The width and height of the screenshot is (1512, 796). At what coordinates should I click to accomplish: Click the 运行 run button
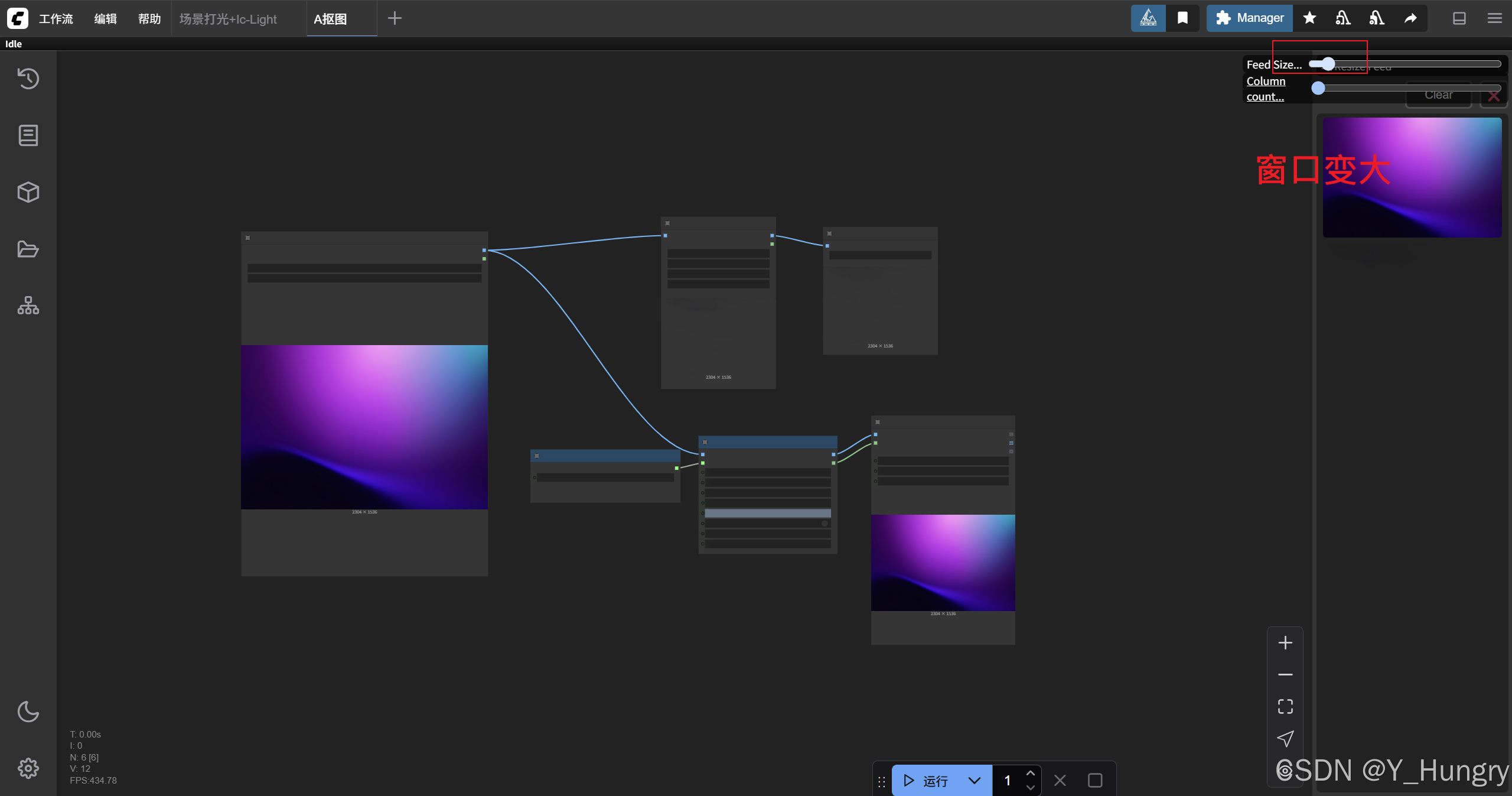point(926,781)
